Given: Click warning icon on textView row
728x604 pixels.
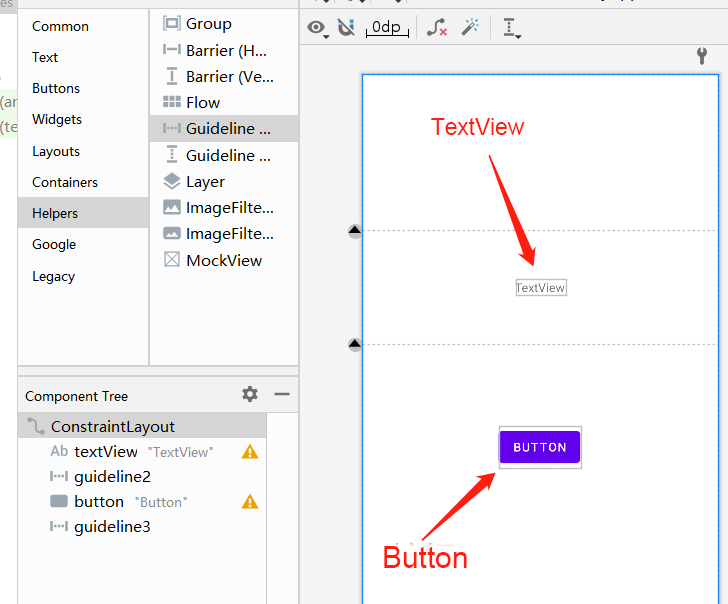Looking at the screenshot, I should [250, 452].
